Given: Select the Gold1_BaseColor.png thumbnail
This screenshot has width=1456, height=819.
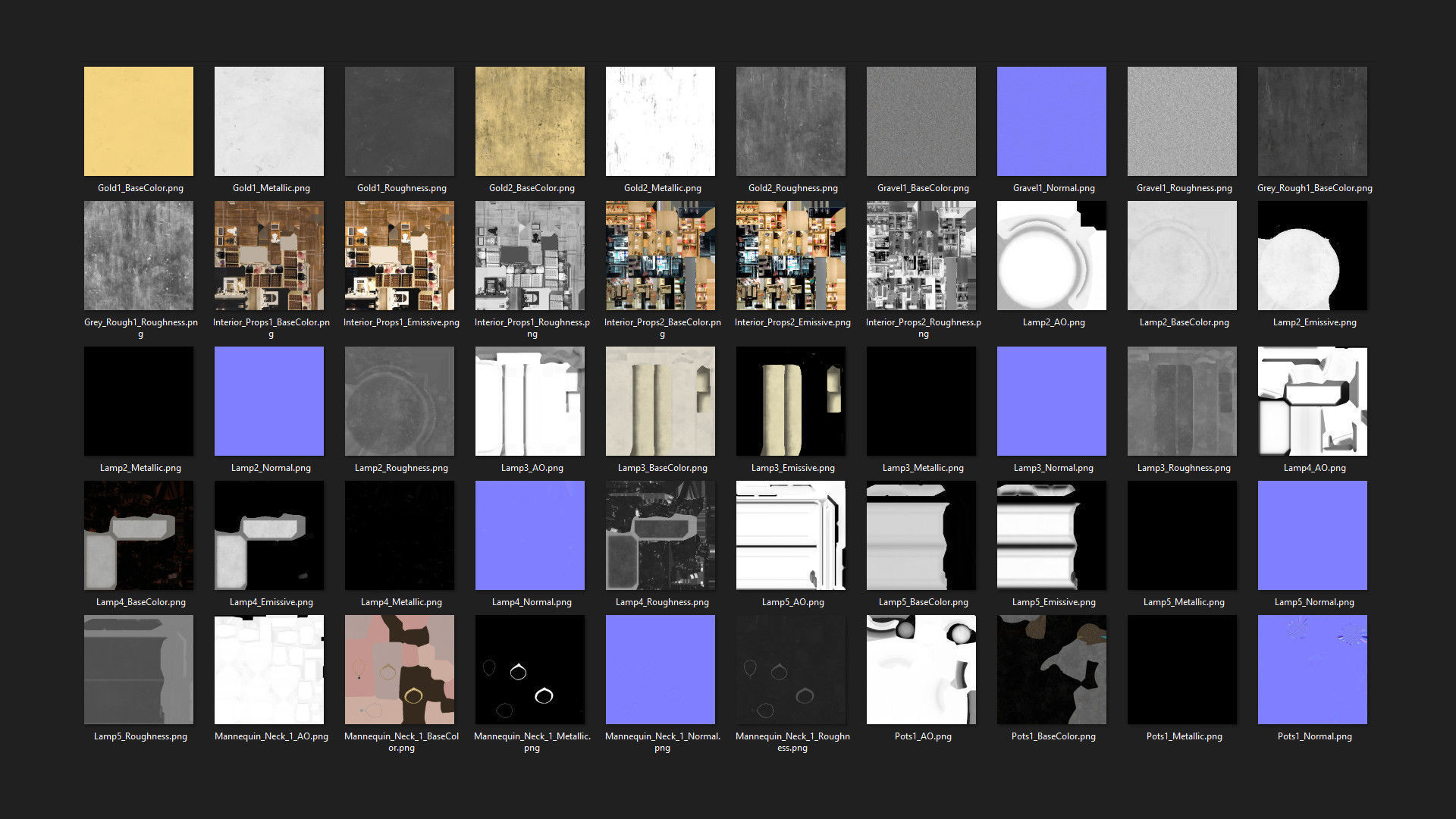Looking at the screenshot, I should point(139,121).
